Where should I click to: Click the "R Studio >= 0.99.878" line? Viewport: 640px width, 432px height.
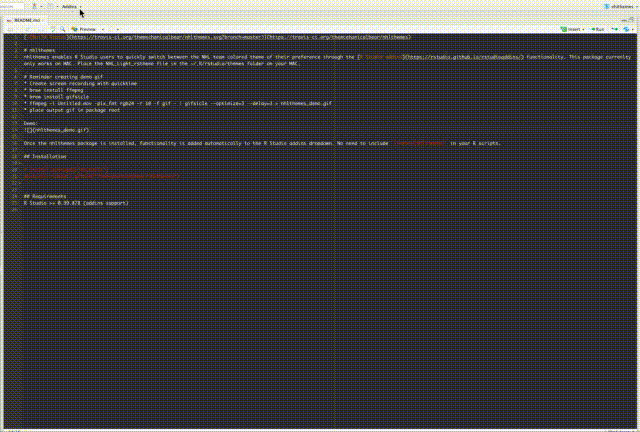(76, 203)
